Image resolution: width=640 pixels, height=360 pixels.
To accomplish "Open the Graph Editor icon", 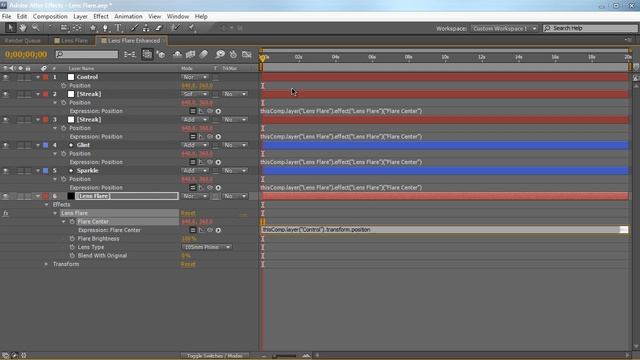I will point(247,54).
